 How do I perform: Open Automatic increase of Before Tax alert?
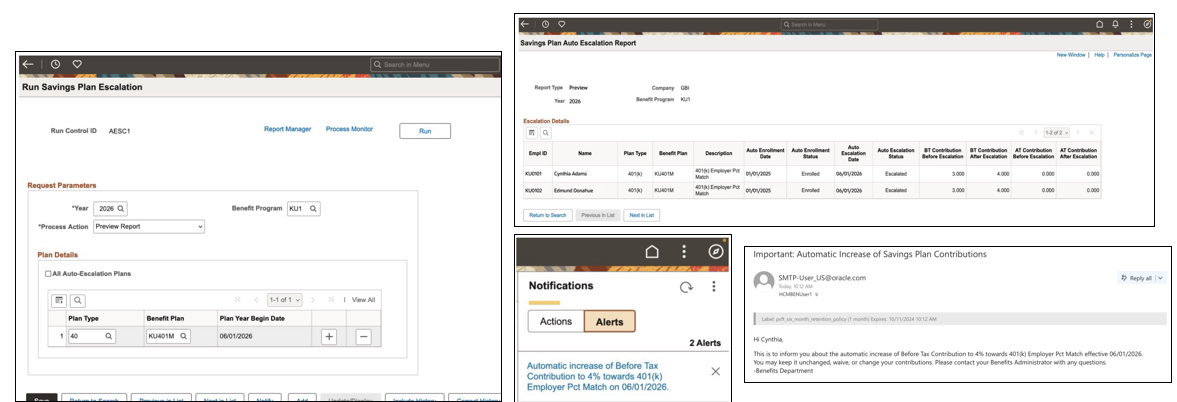pos(598,376)
